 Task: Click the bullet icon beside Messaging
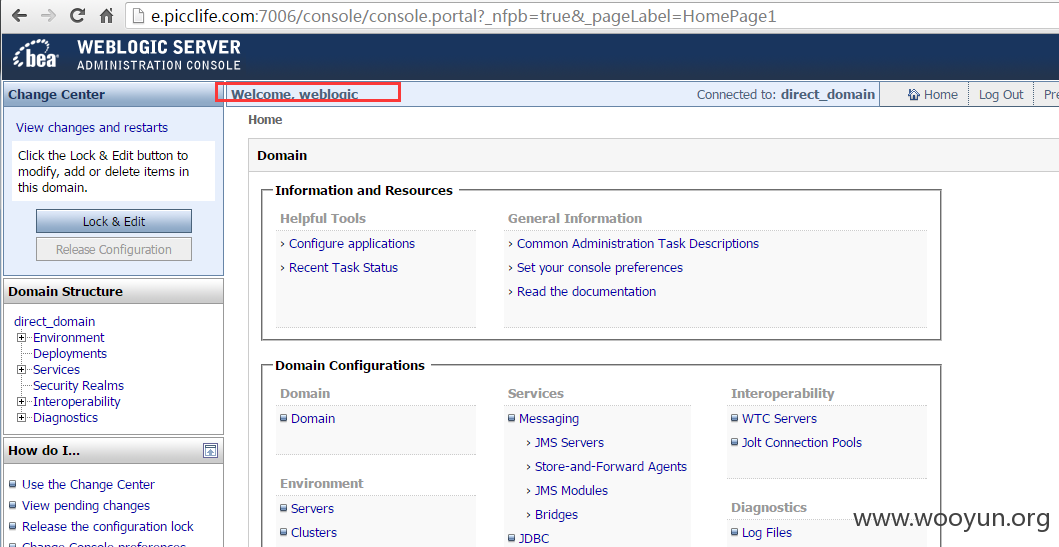click(512, 418)
